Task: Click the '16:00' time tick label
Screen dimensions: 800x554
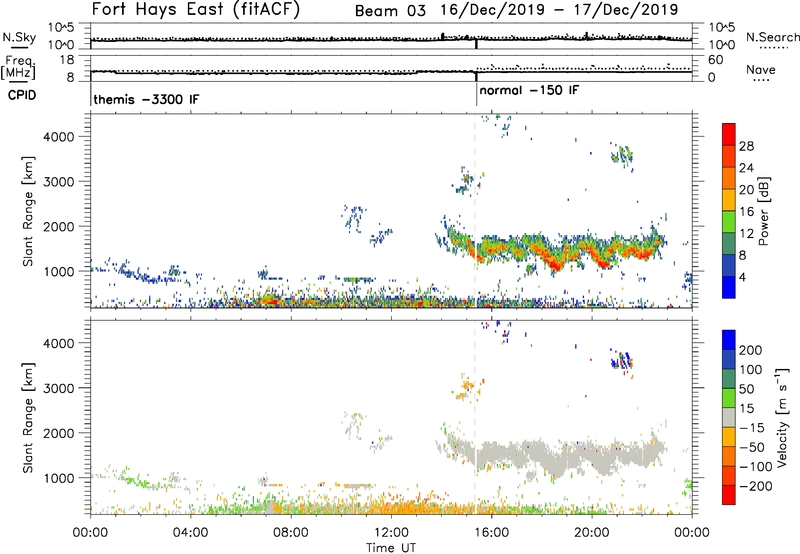Action: [x=491, y=532]
